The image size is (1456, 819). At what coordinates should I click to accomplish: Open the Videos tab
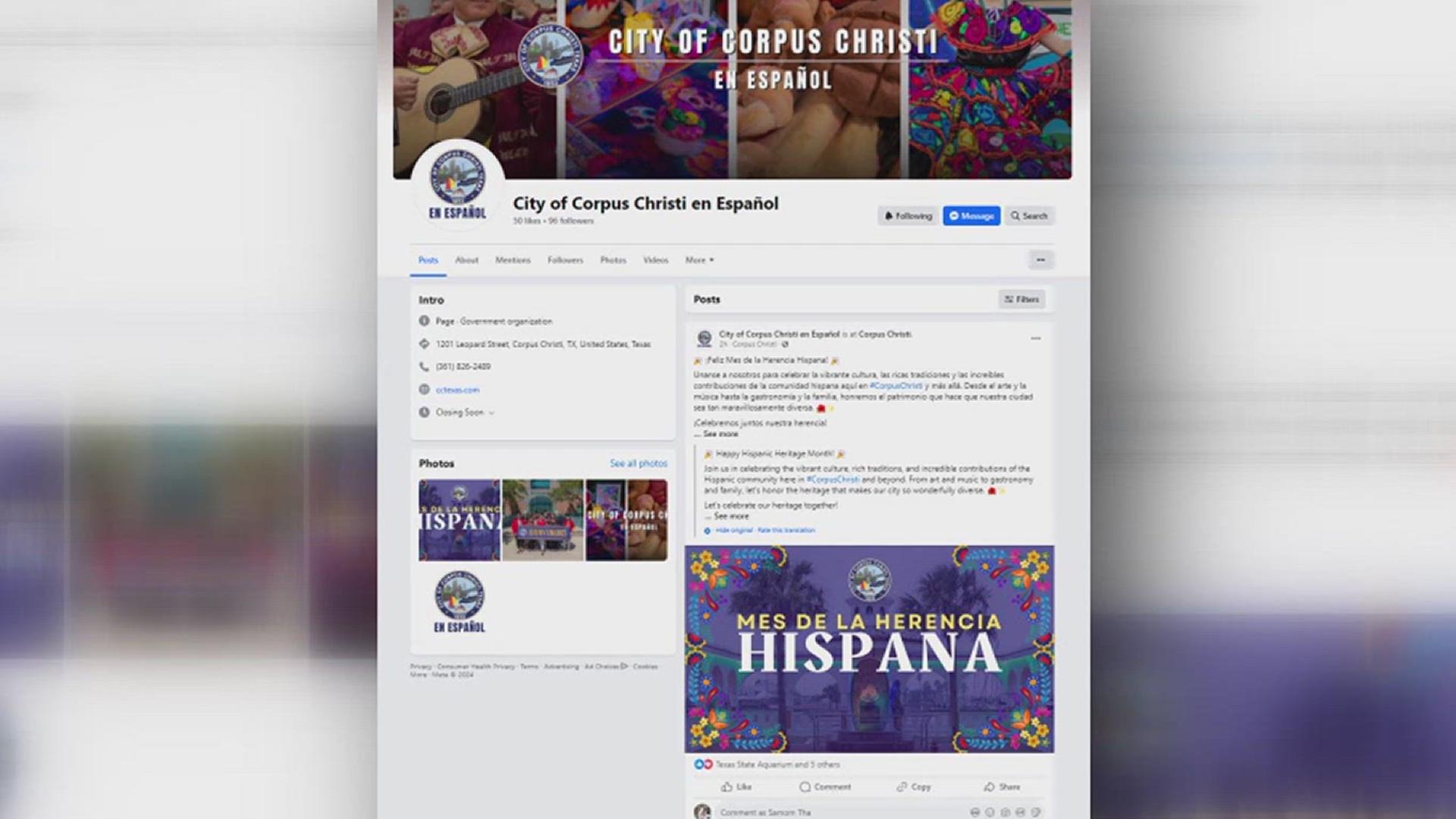[655, 260]
